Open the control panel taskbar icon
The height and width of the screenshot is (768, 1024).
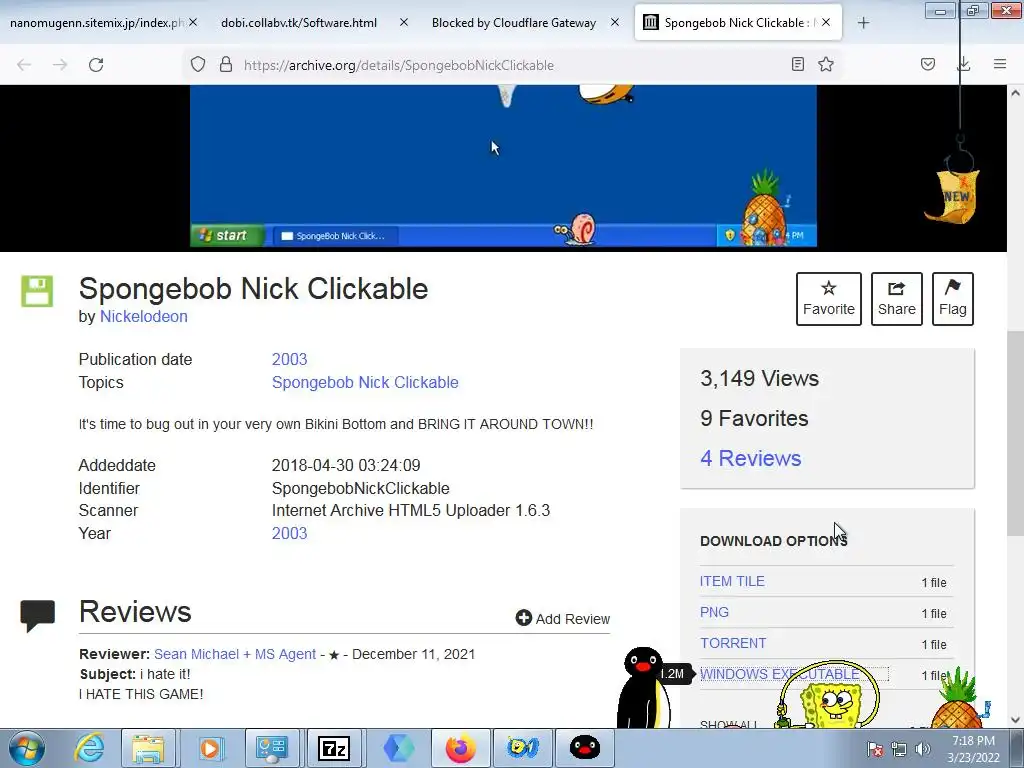272,748
